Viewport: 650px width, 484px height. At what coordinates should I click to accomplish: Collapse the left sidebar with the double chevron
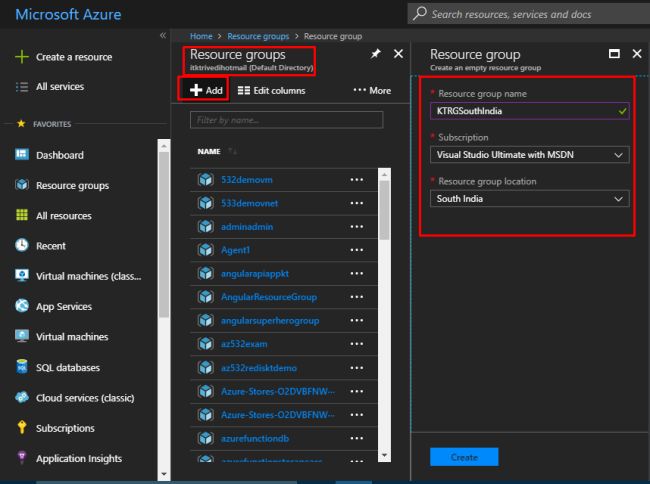(x=163, y=36)
